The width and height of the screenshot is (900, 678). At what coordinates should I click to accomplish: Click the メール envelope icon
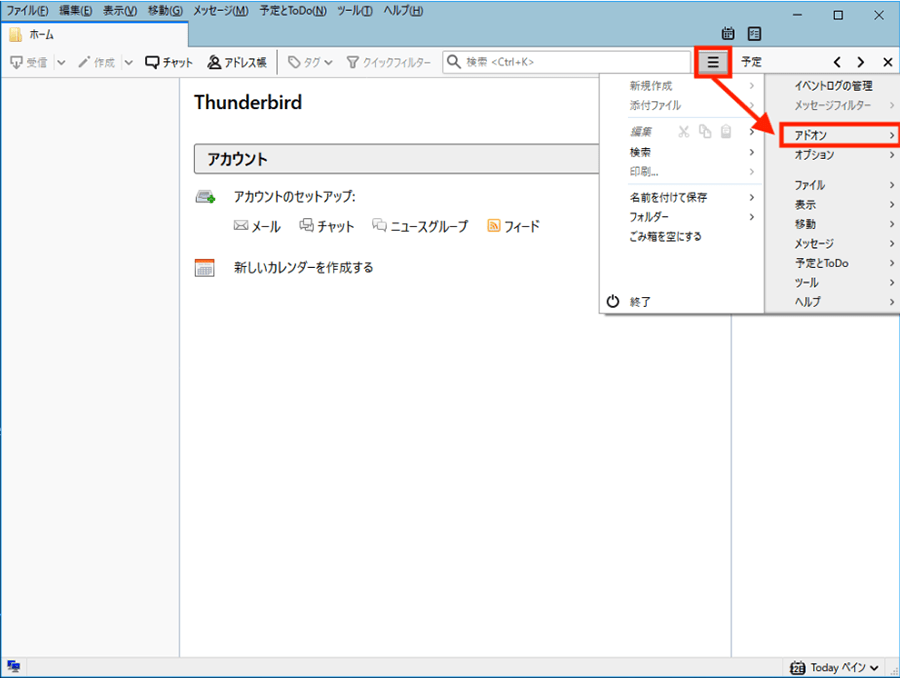click(x=240, y=226)
